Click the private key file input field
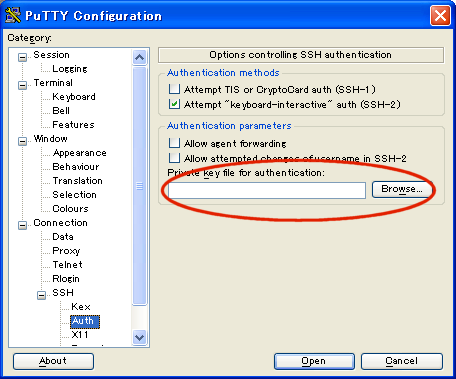Screen dimensions: 456x379 (267, 190)
